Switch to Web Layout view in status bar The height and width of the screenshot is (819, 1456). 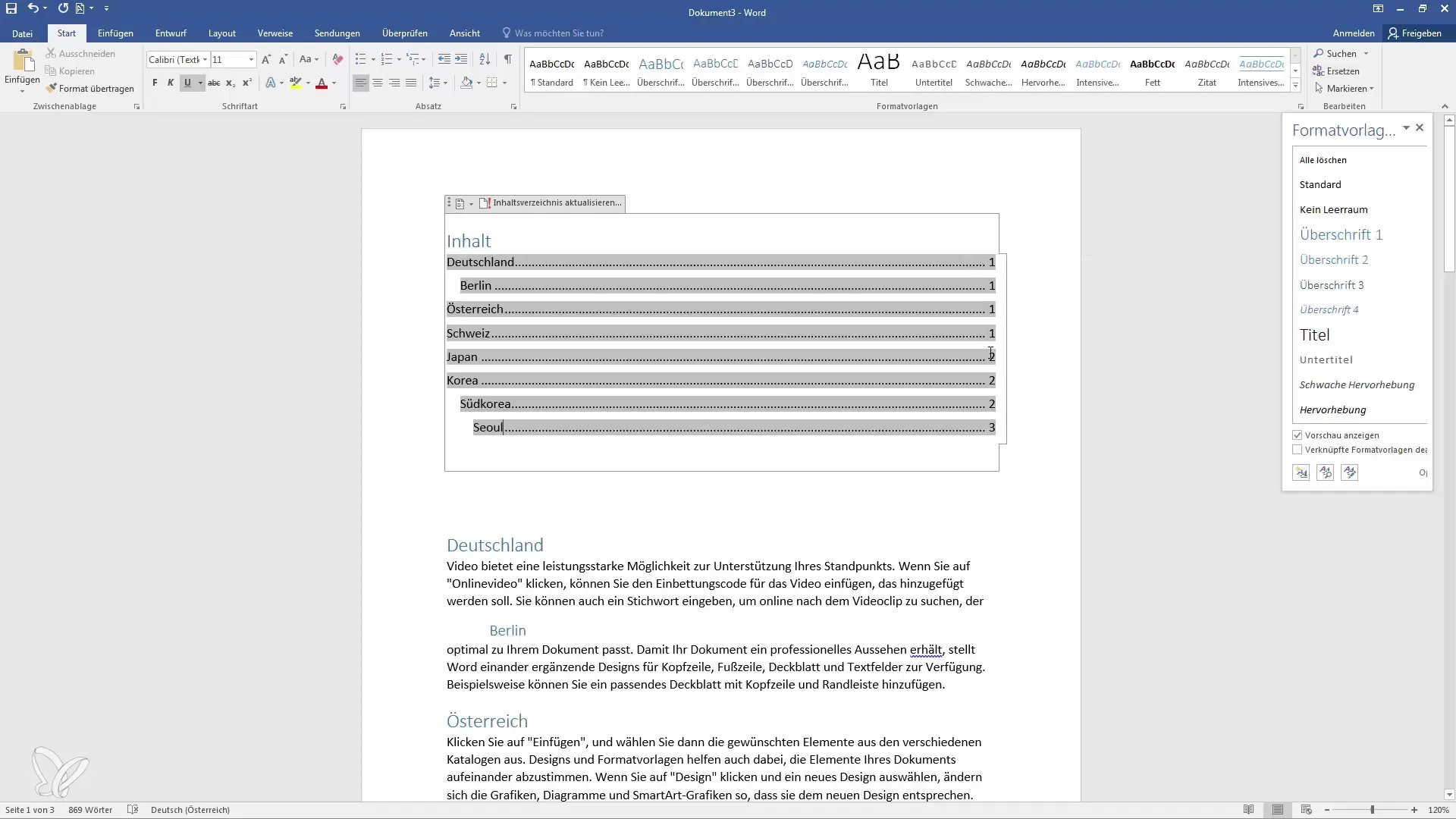point(1307,810)
